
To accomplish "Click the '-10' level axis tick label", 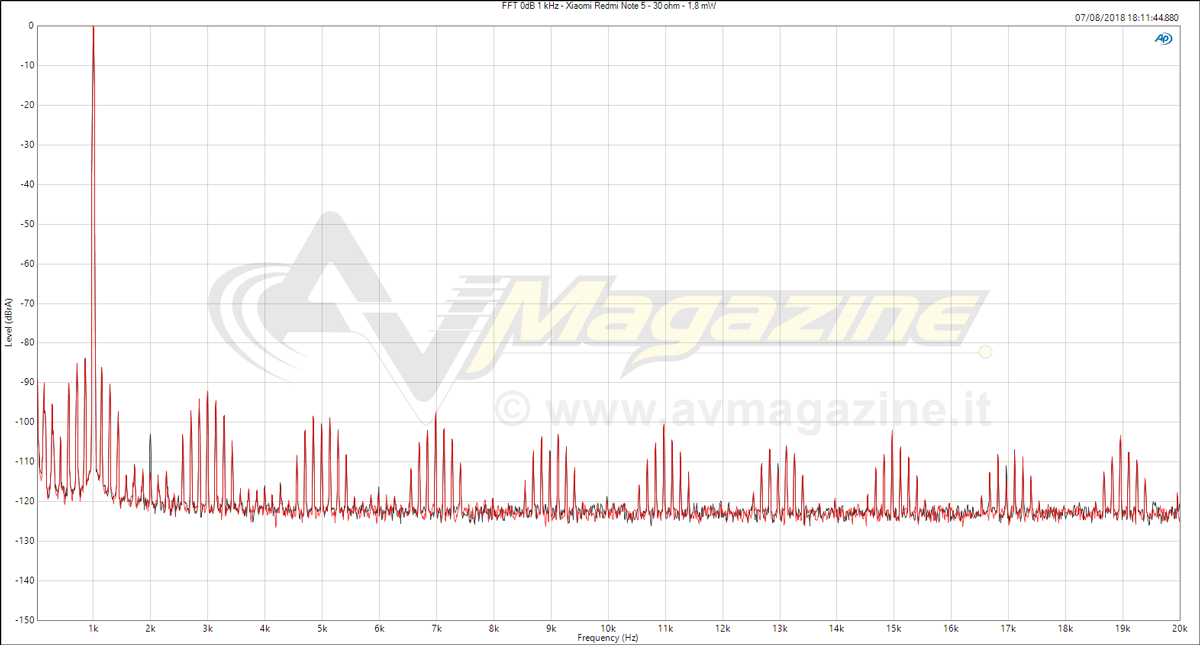I will click(27, 65).
